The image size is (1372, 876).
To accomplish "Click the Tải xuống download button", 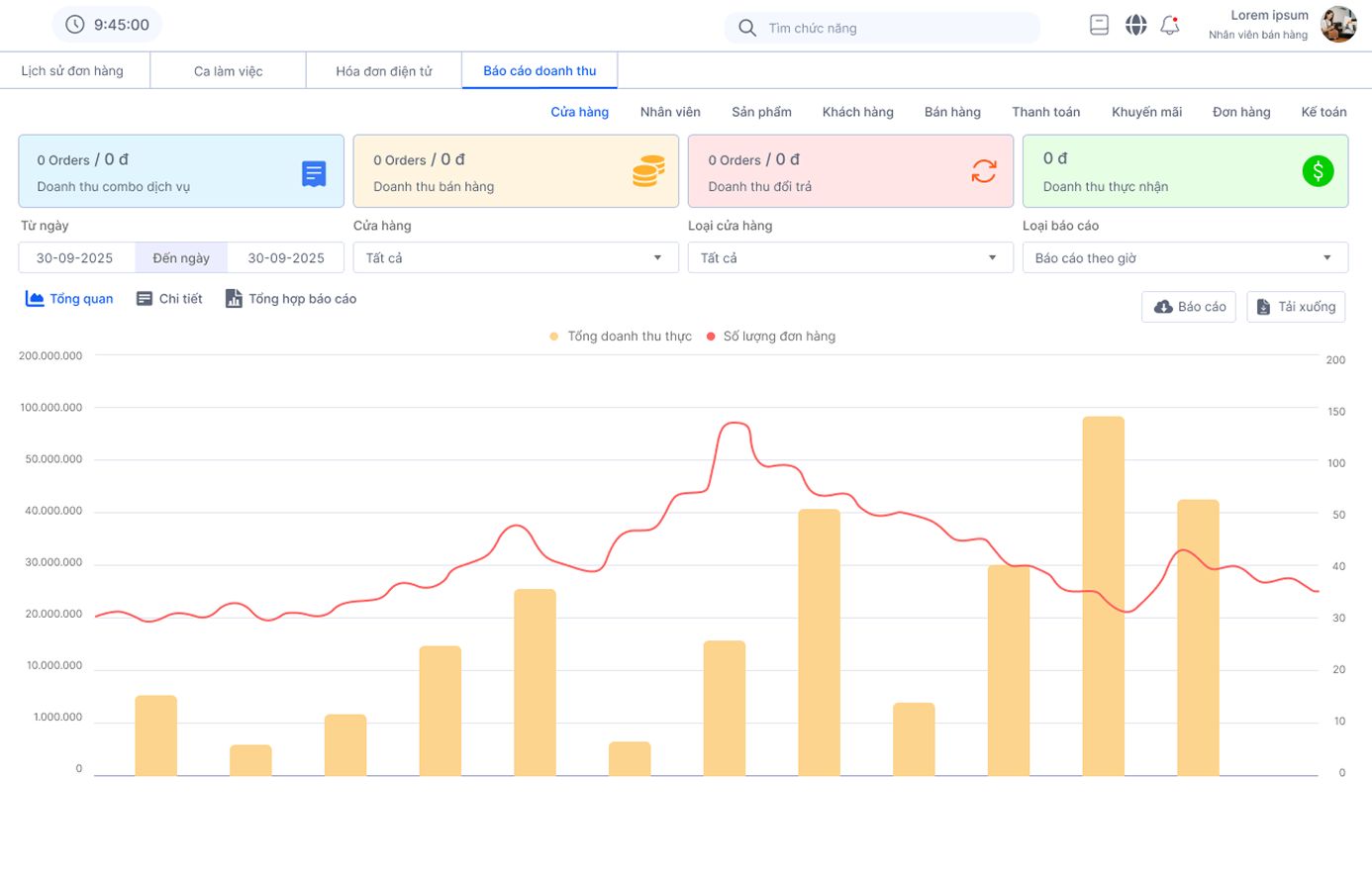I will [x=1296, y=307].
